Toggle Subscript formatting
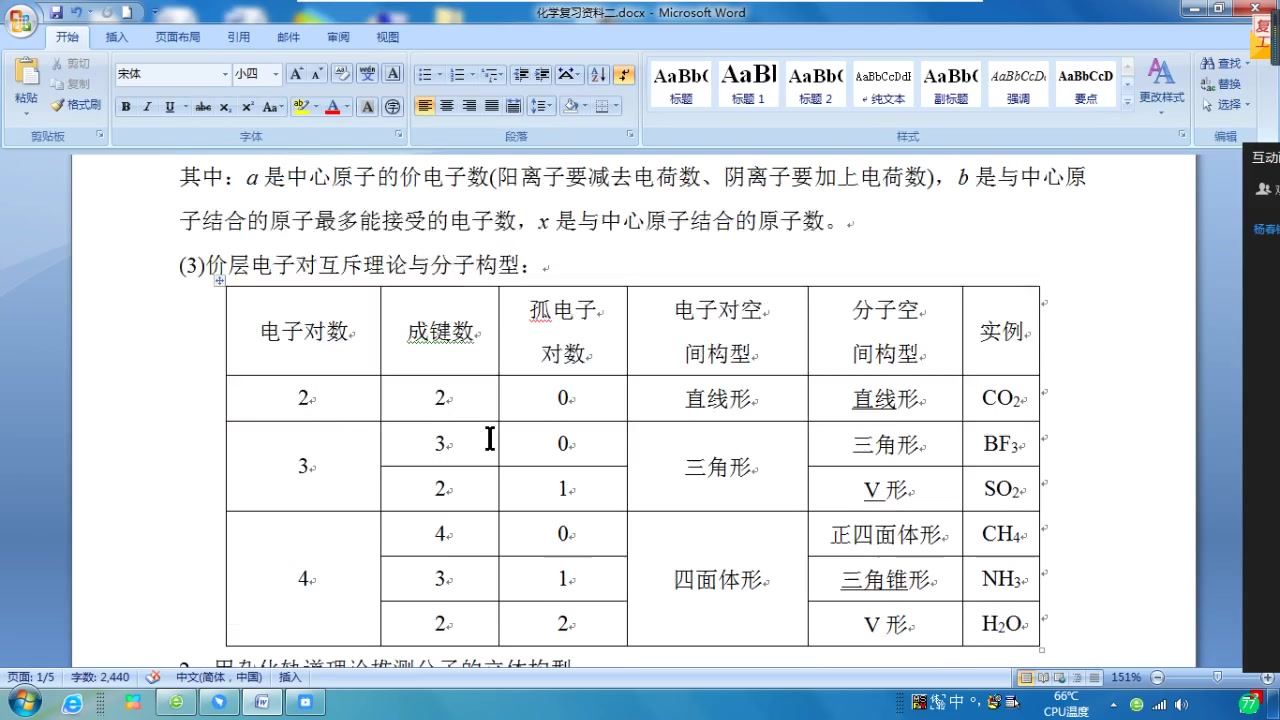This screenshot has height=720, width=1280. [x=225, y=107]
